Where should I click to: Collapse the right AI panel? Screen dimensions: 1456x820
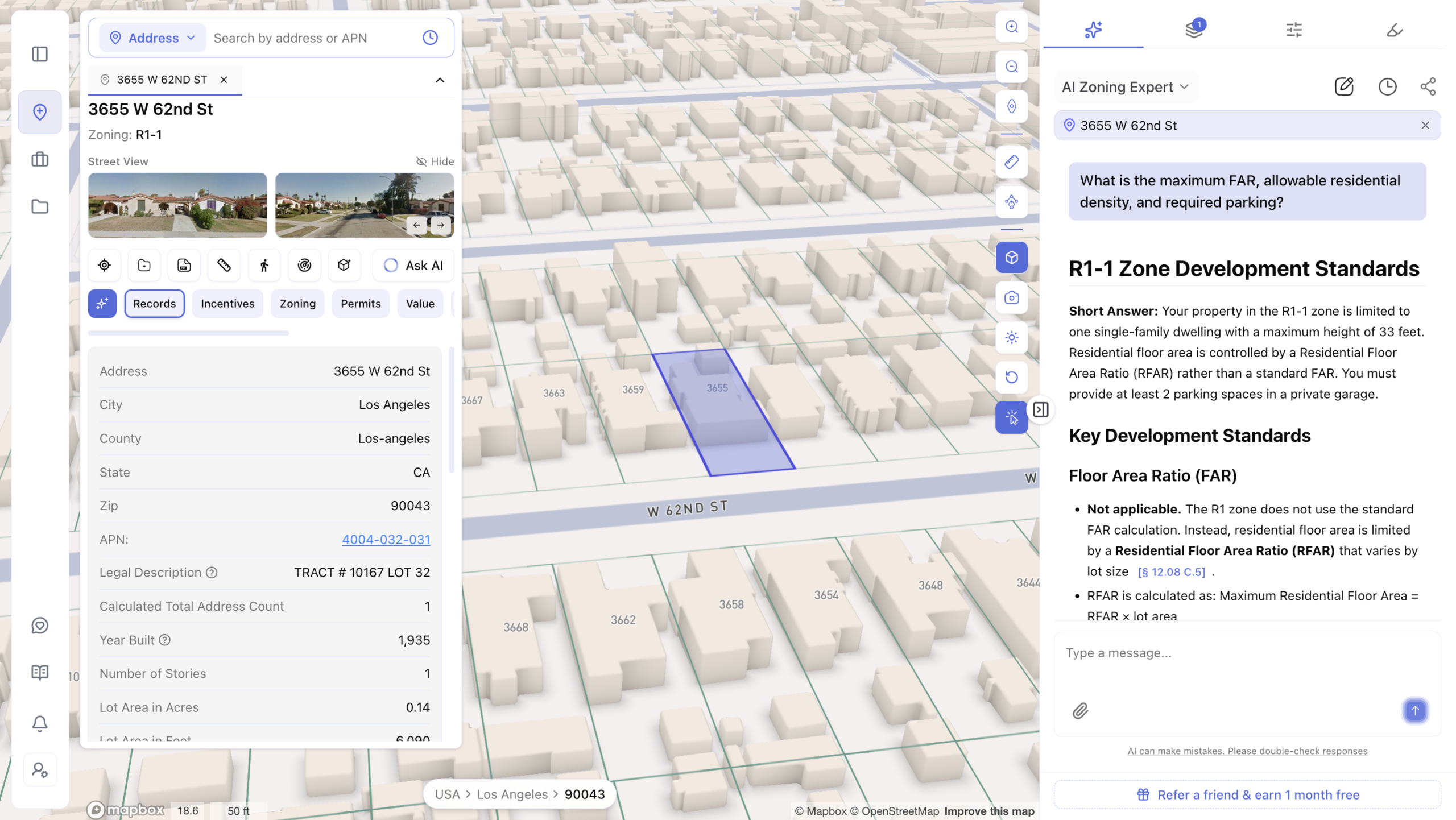click(x=1041, y=409)
